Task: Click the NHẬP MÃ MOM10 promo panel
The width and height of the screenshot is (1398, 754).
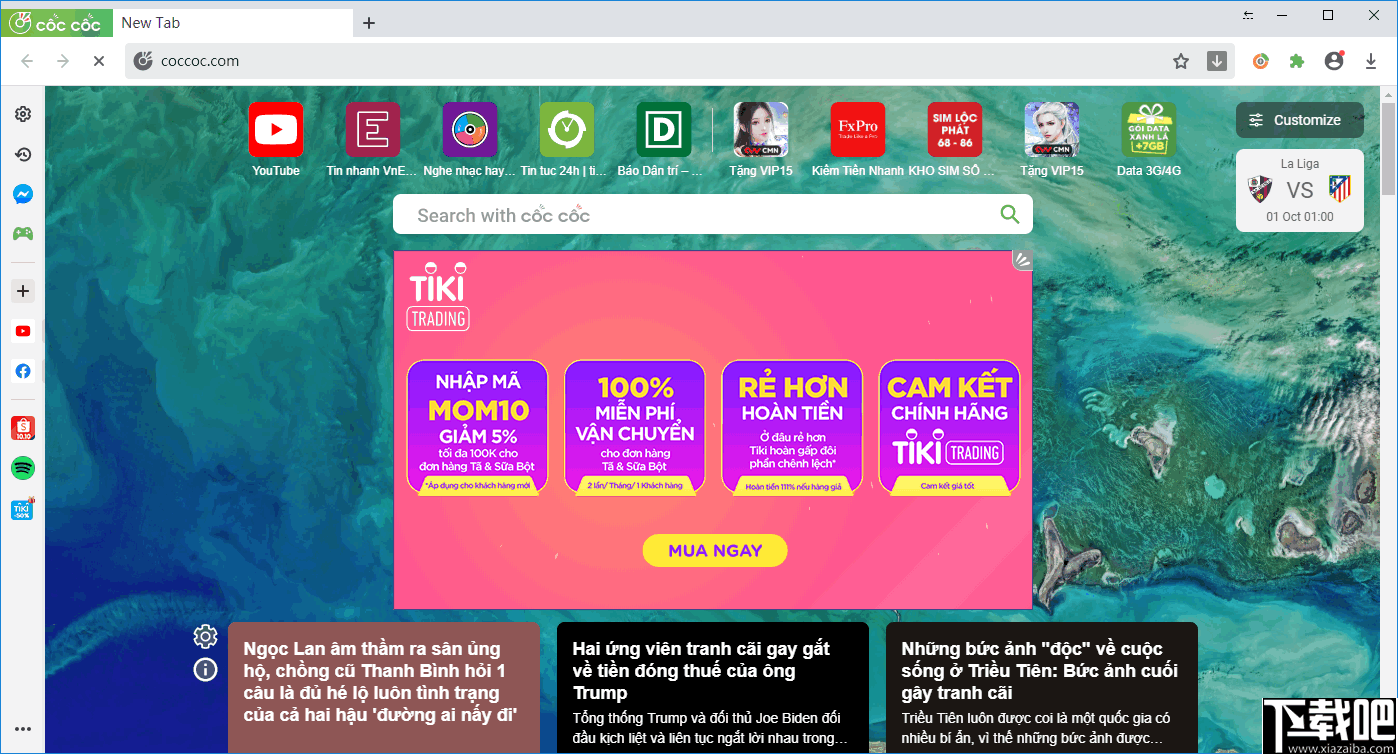Action: click(478, 427)
